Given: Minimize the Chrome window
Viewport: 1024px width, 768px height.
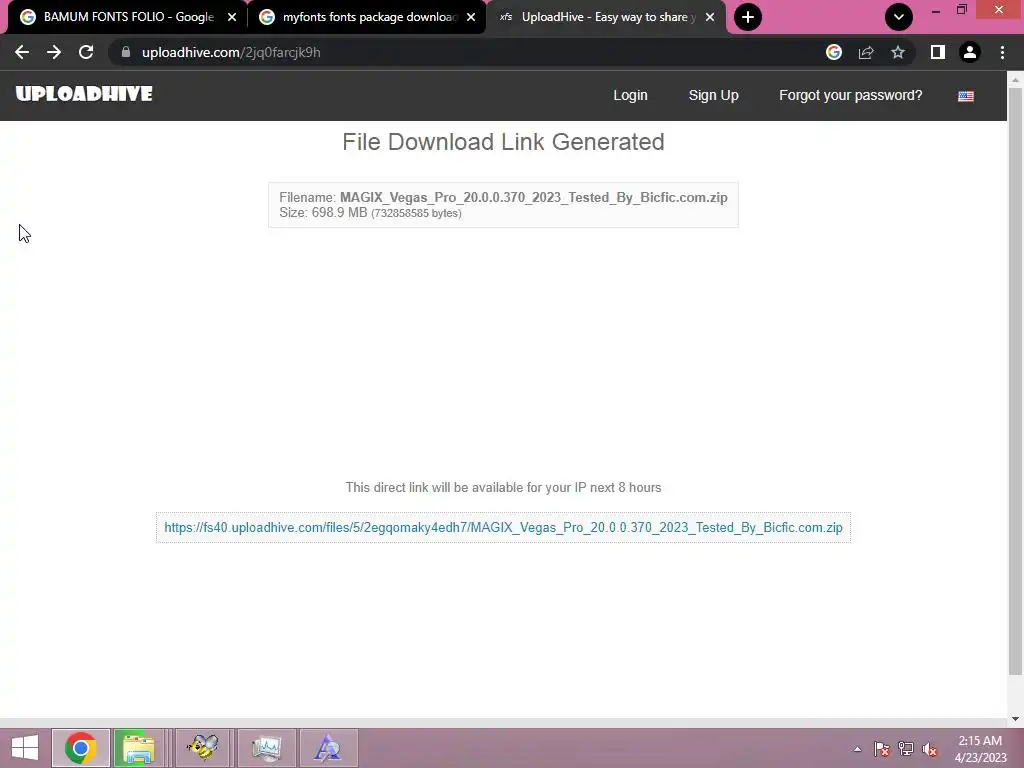Looking at the screenshot, I should pos(935,10).
